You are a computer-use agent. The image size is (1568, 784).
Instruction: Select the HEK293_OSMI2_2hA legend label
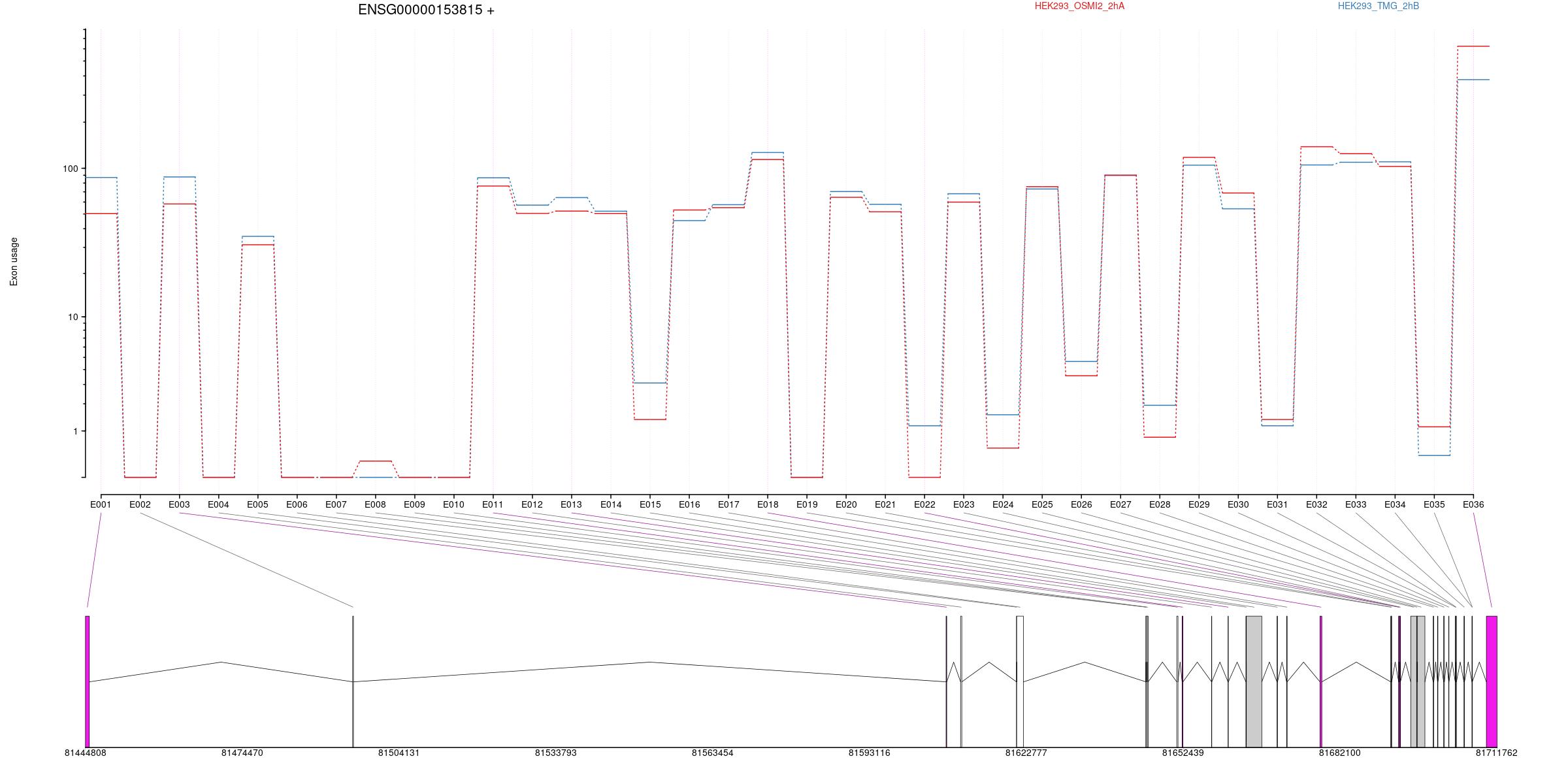[x=1079, y=6]
